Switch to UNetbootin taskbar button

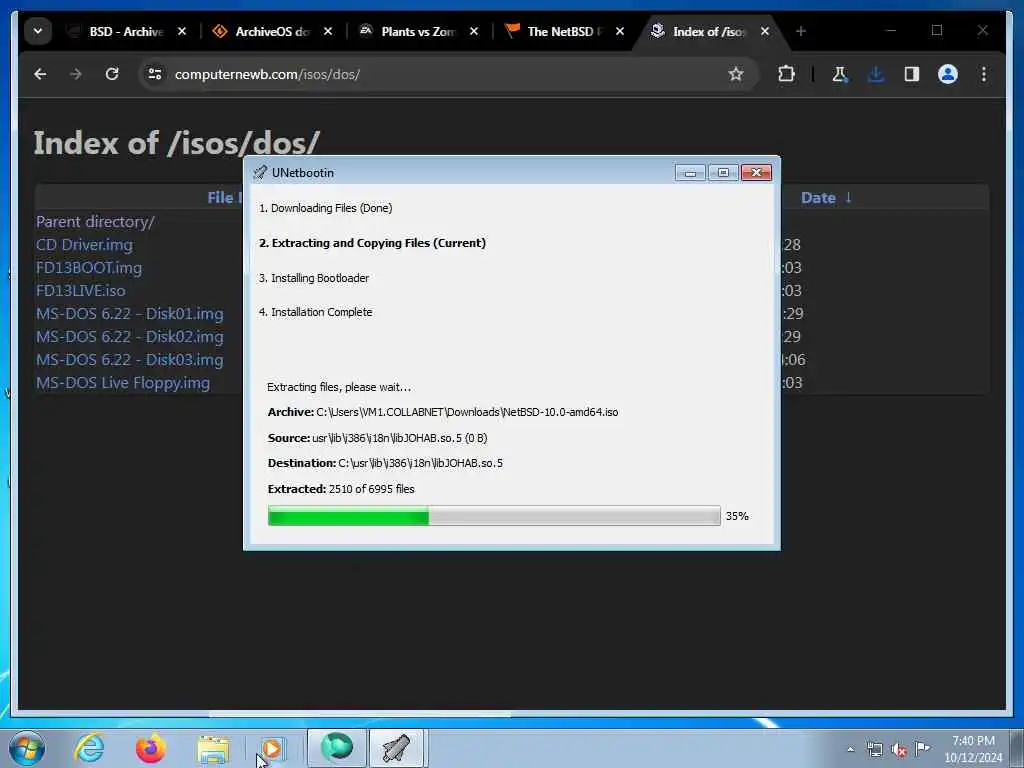tap(397, 748)
